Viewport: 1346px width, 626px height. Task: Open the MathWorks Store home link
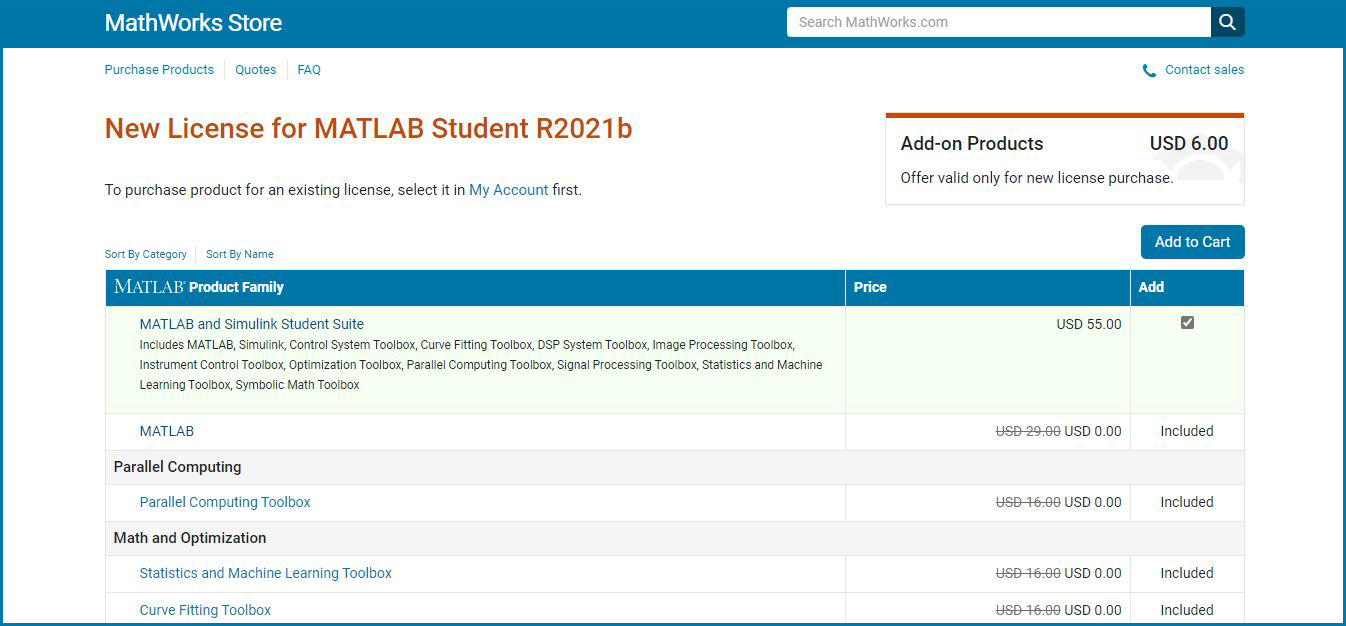pyautogui.click(x=193, y=23)
